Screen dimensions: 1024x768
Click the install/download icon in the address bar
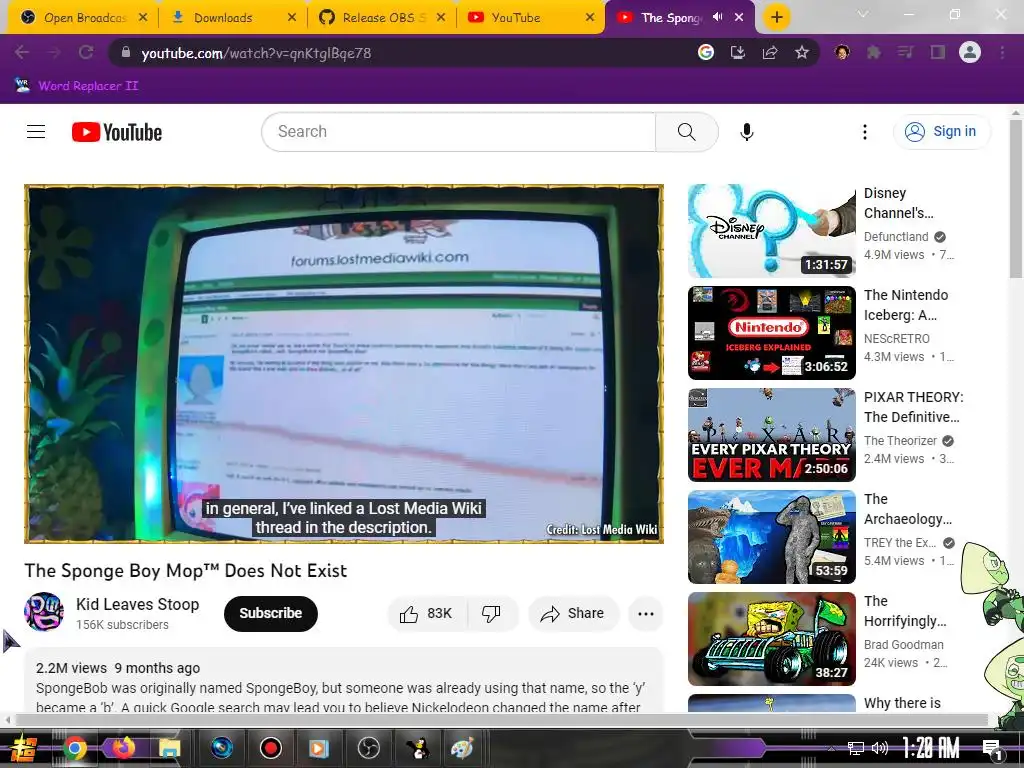pyautogui.click(x=737, y=52)
